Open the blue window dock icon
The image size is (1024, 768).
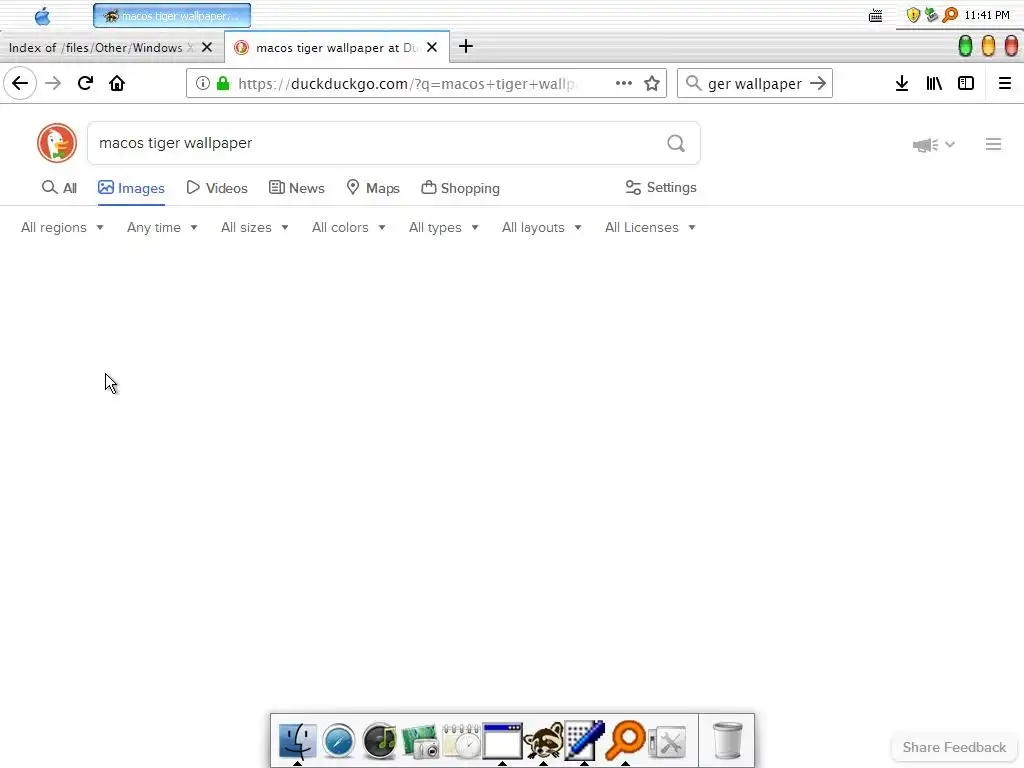[x=502, y=741]
